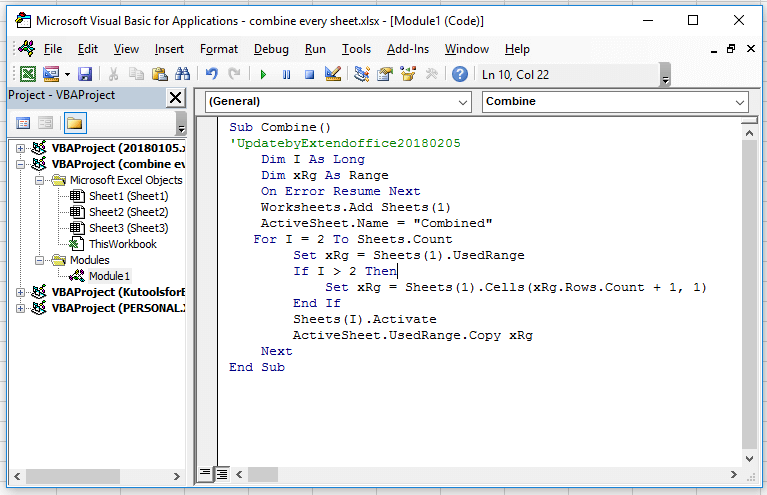Click the View Microsoft Excel icon

click(28, 74)
